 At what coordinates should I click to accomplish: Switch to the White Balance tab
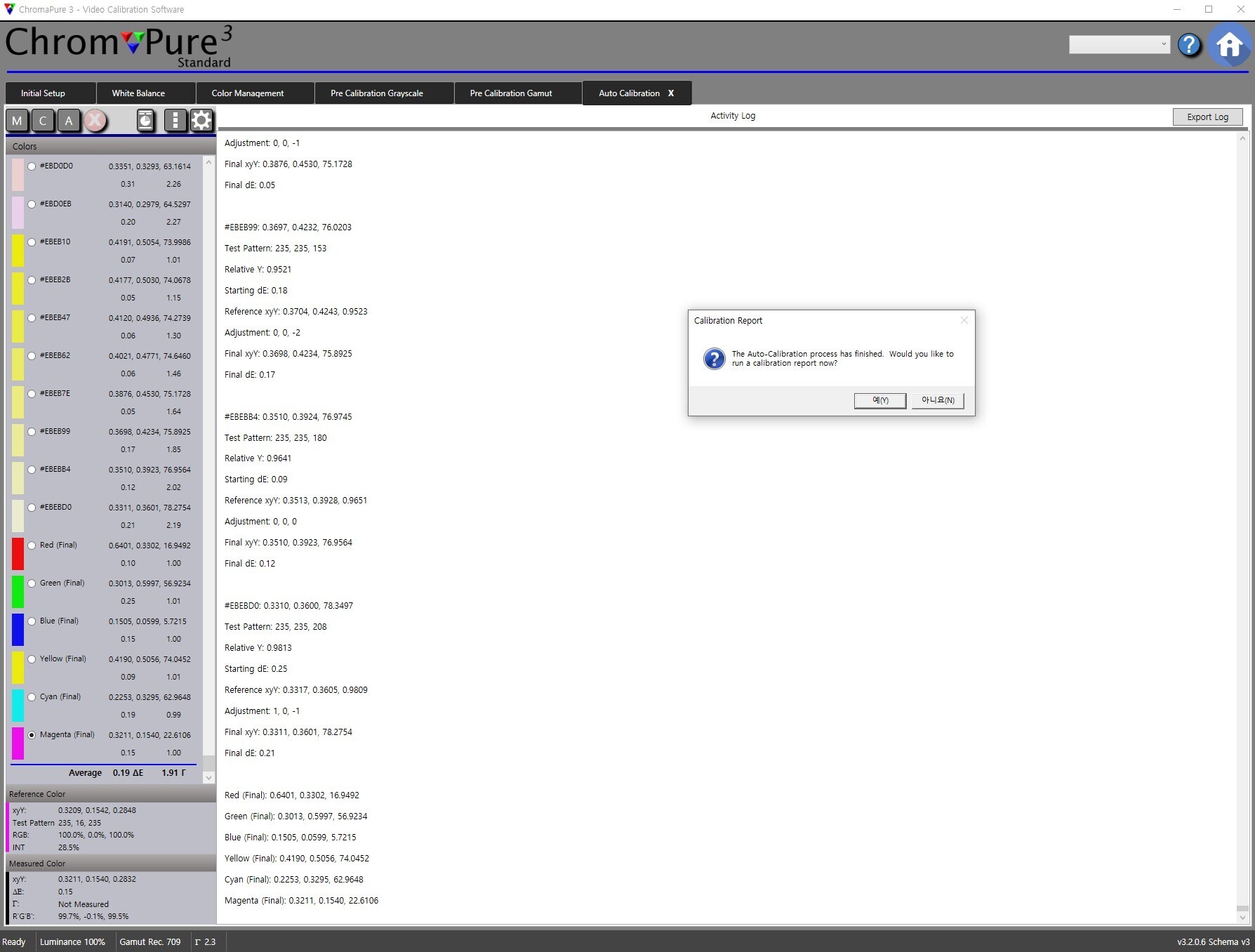[x=145, y=93]
